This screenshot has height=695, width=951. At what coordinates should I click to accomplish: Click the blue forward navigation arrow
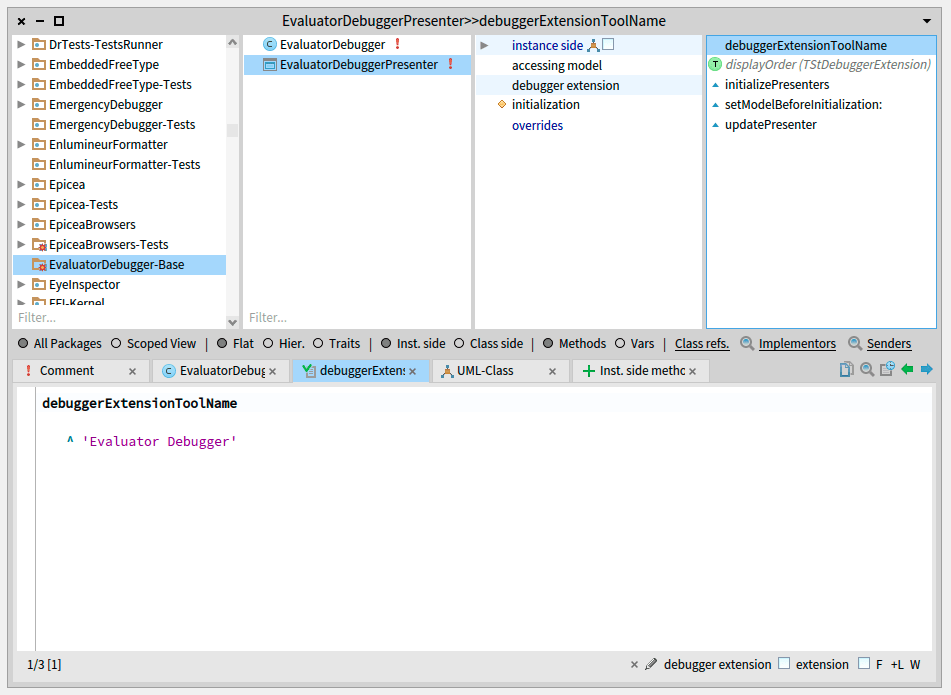pyautogui.click(x=927, y=370)
